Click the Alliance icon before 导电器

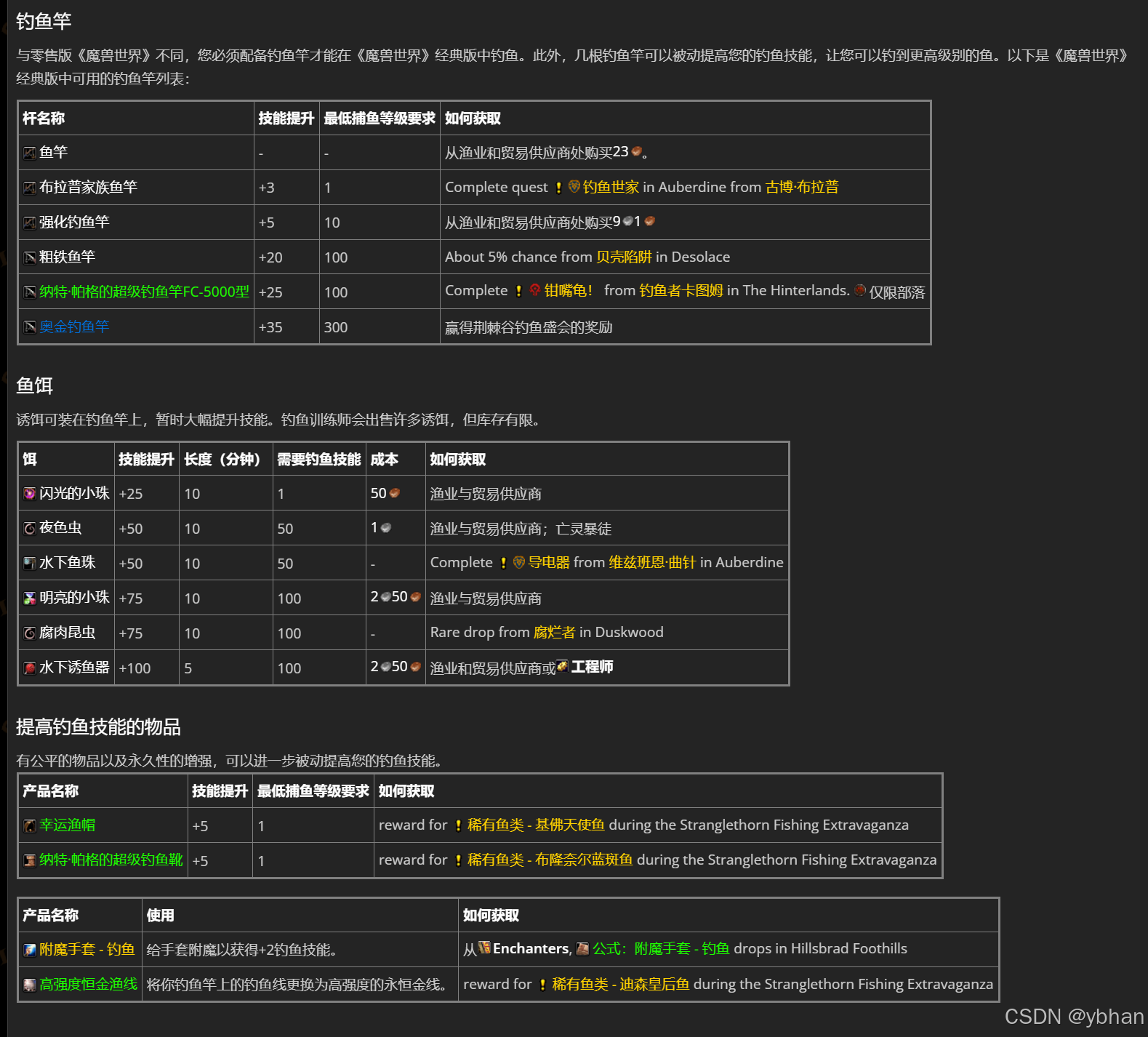518,562
